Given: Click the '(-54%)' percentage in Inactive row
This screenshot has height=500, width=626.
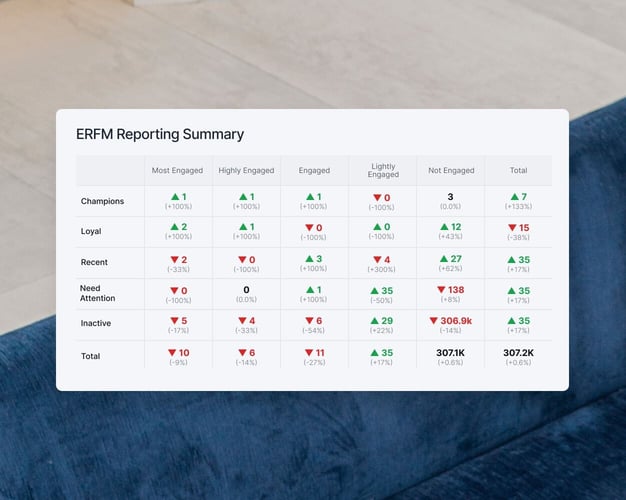Looking at the screenshot, I should pyautogui.click(x=313, y=330).
